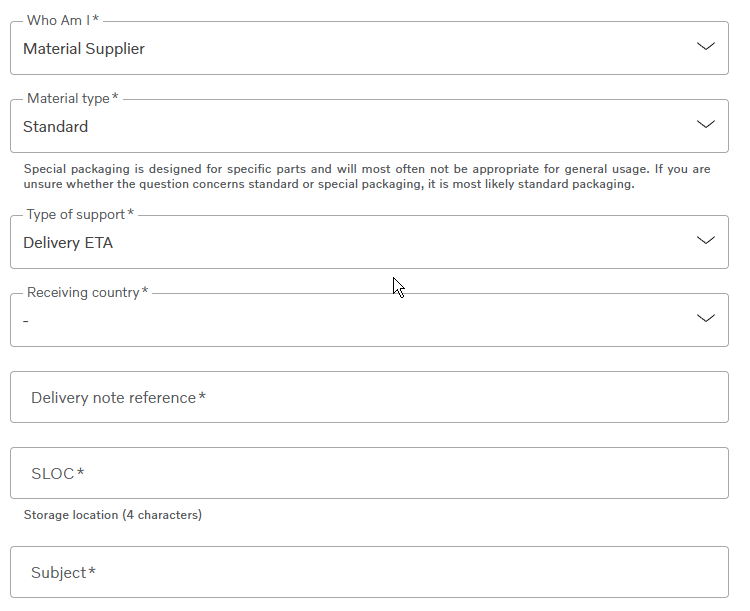This screenshot has width=750, height=611.
Task: Click the Storage location hint text
Action: click(x=113, y=515)
